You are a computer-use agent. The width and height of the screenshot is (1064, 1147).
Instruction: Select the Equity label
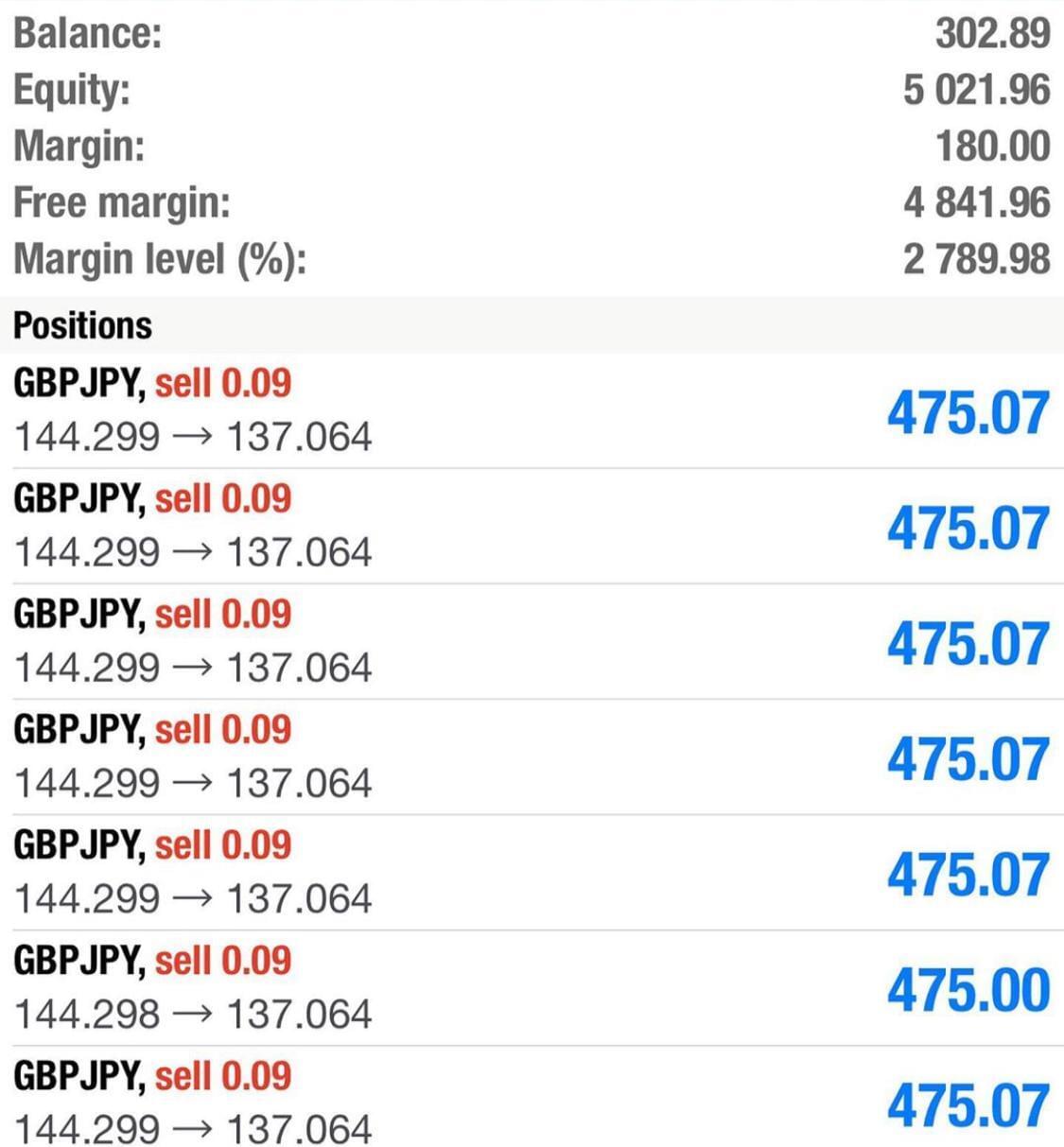[x=72, y=90]
